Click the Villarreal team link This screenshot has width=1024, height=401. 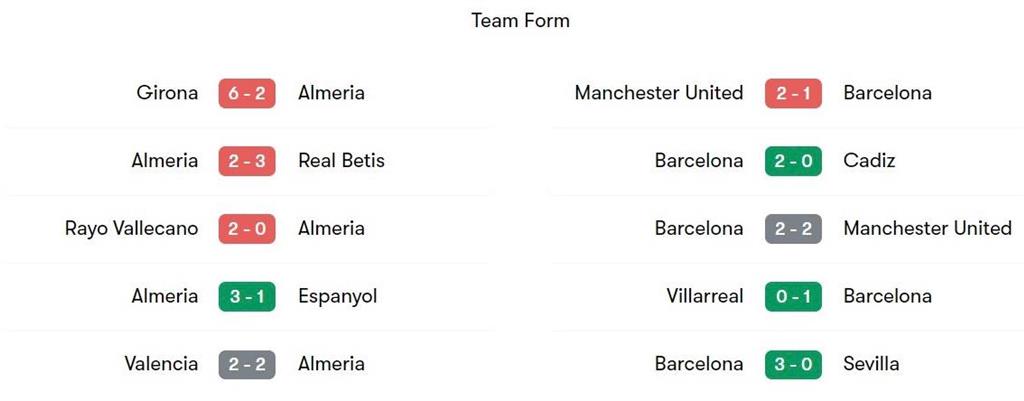pos(704,297)
